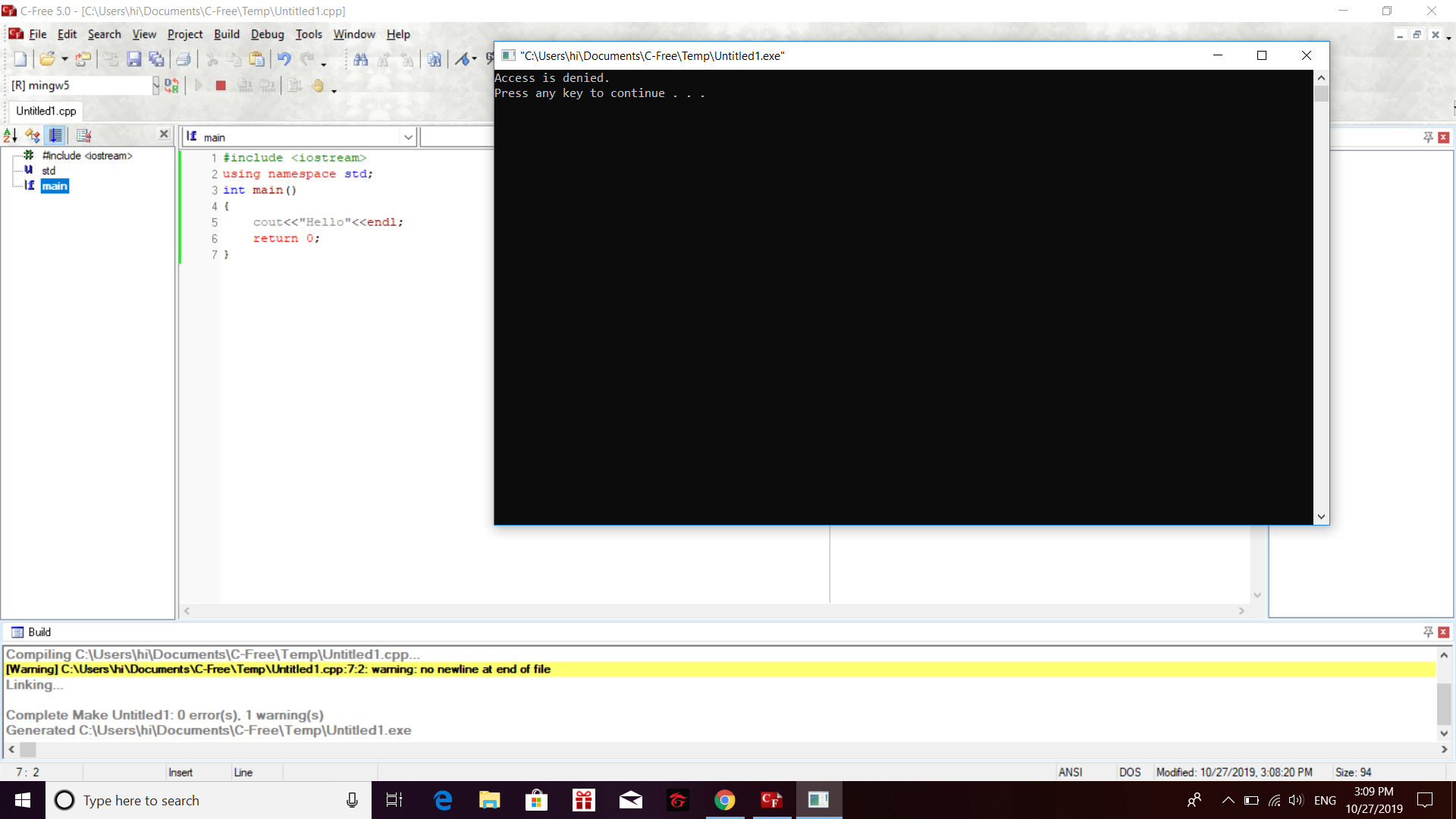Image resolution: width=1456 pixels, height=819 pixels.
Task: Click the Find binoculars icon
Action: coord(361,59)
